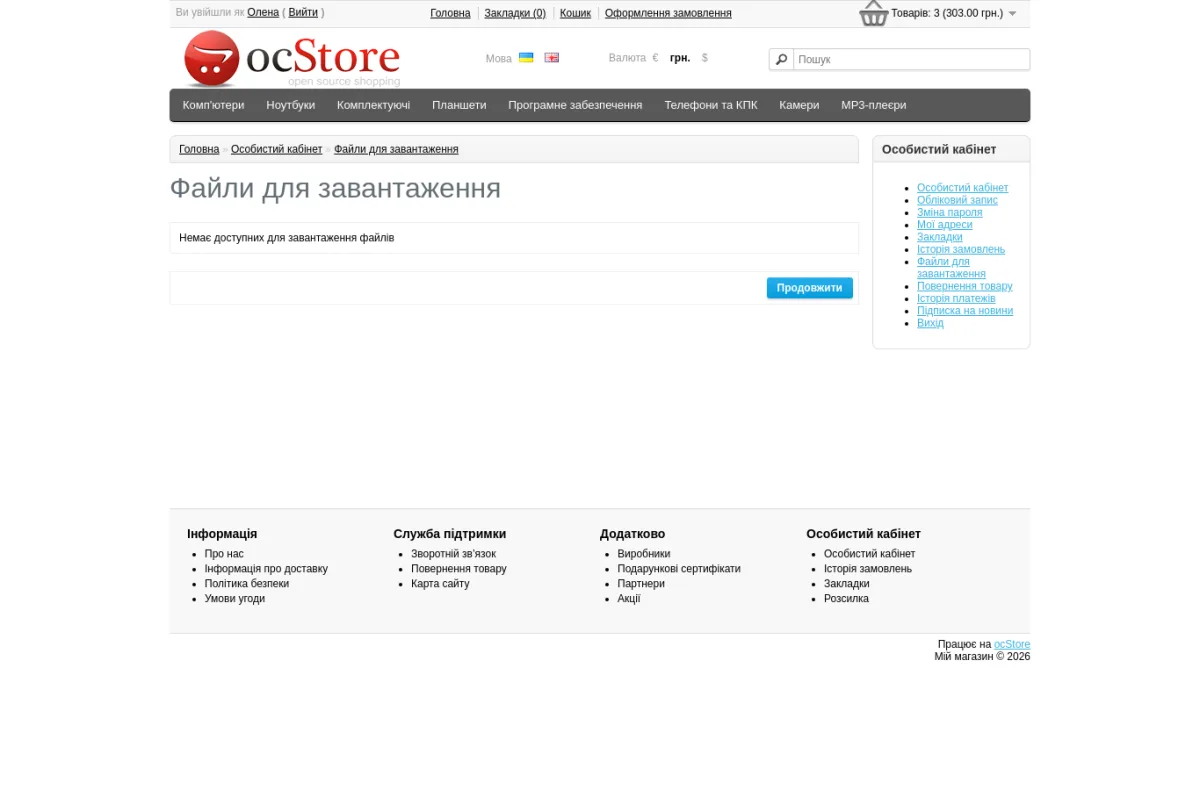Click the ocStore logo
This screenshot has height=790, width=1200.
click(x=292, y=59)
